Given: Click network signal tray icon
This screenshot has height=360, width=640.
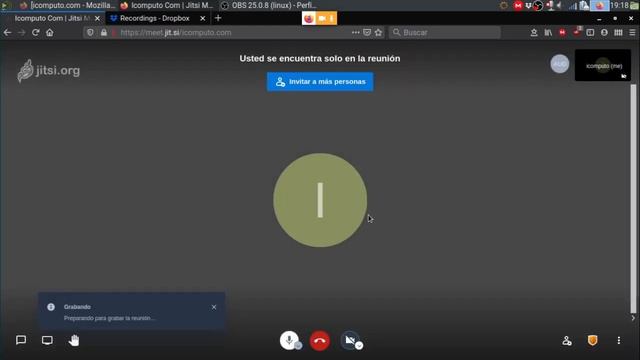Looking at the screenshot, I should coord(573,5).
